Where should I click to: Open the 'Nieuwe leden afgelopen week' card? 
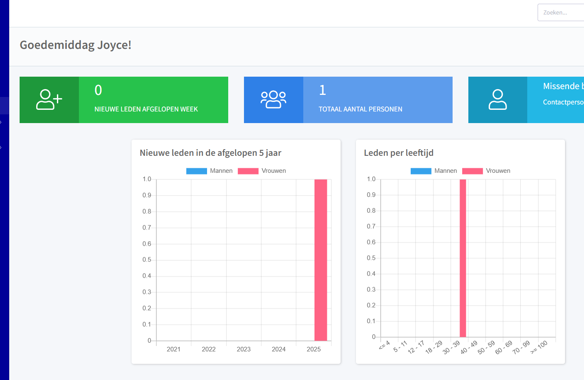124,100
